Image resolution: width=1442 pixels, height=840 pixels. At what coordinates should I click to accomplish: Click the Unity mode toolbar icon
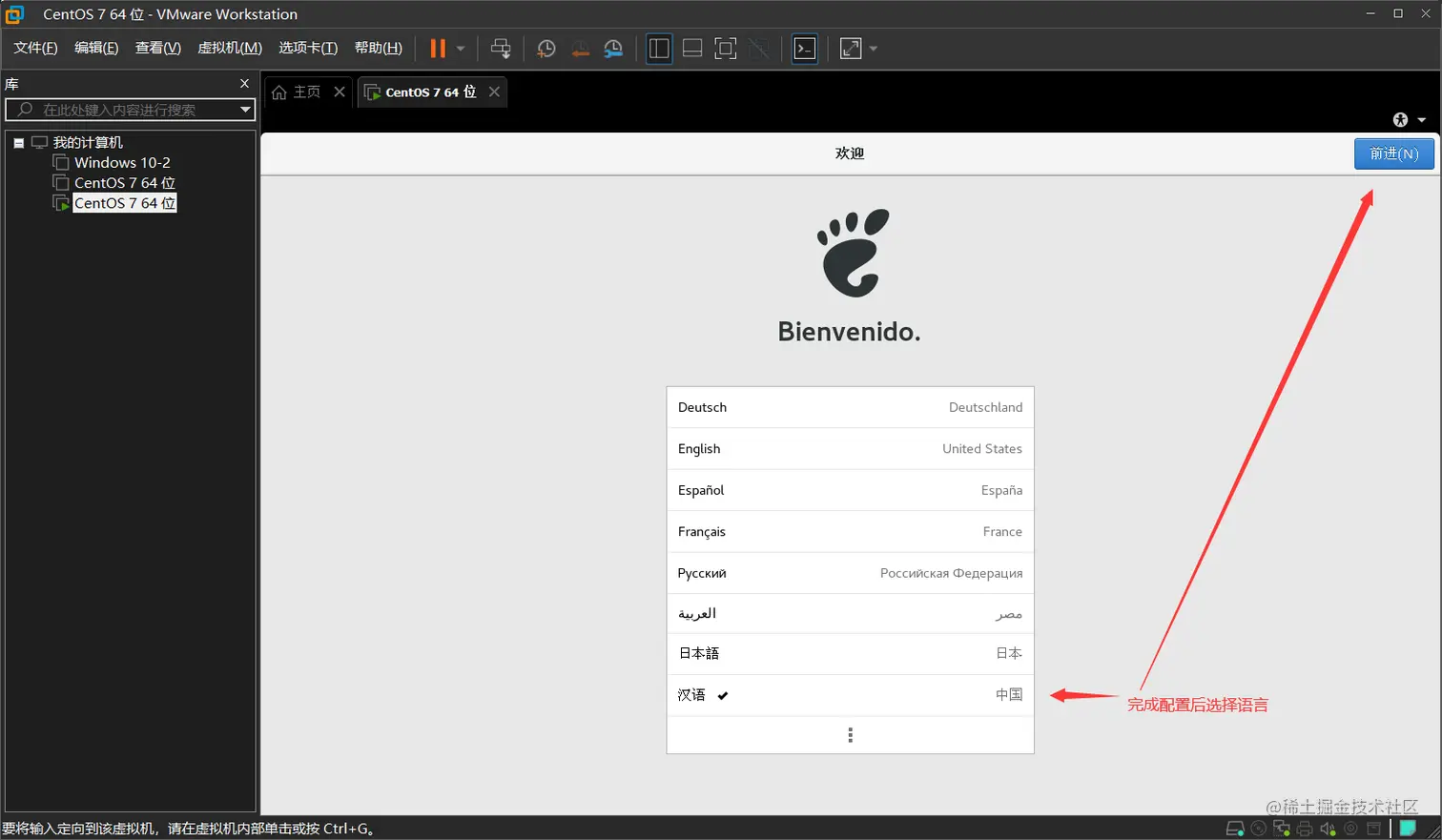(x=759, y=49)
